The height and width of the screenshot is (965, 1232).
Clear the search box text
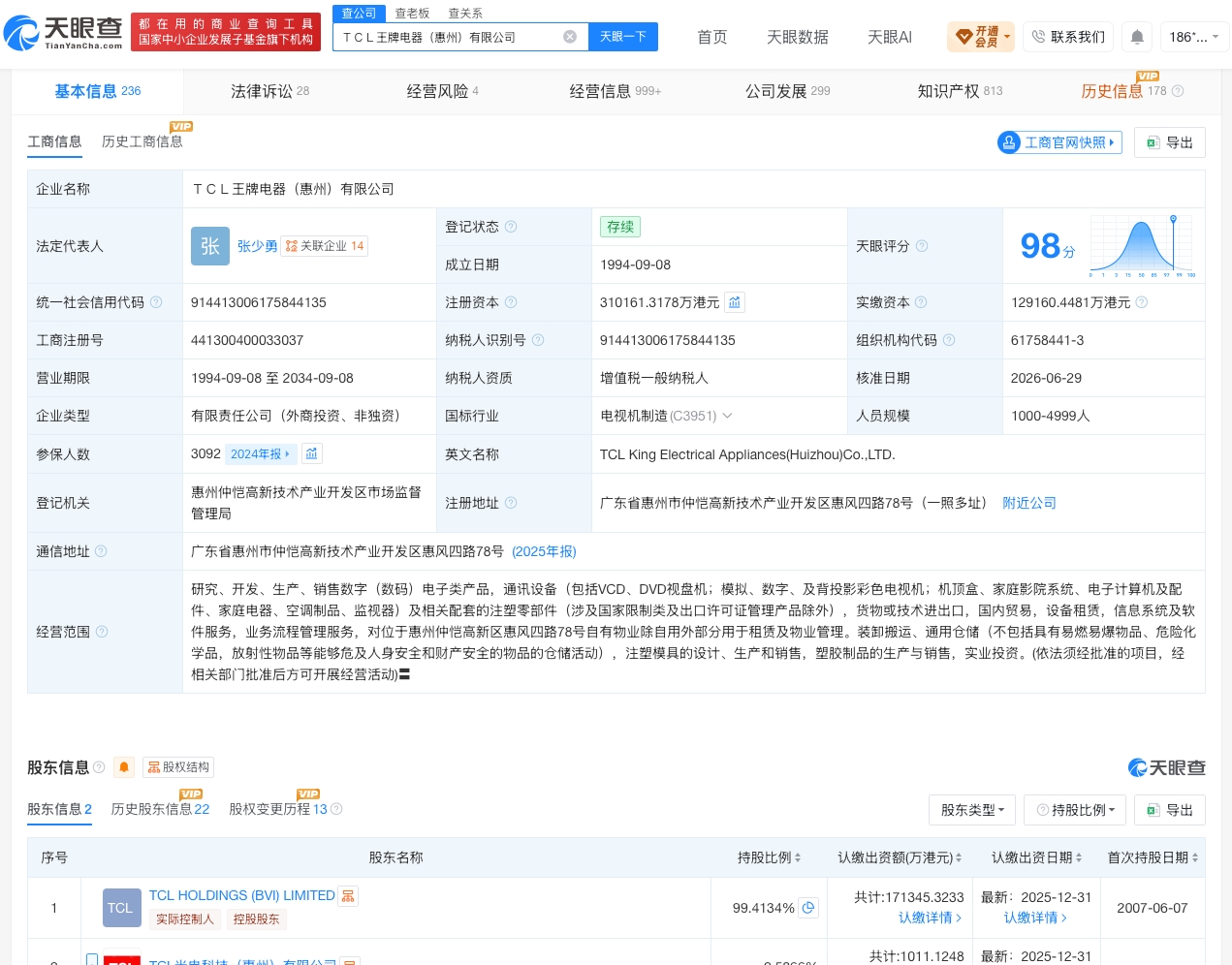click(x=570, y=37)
